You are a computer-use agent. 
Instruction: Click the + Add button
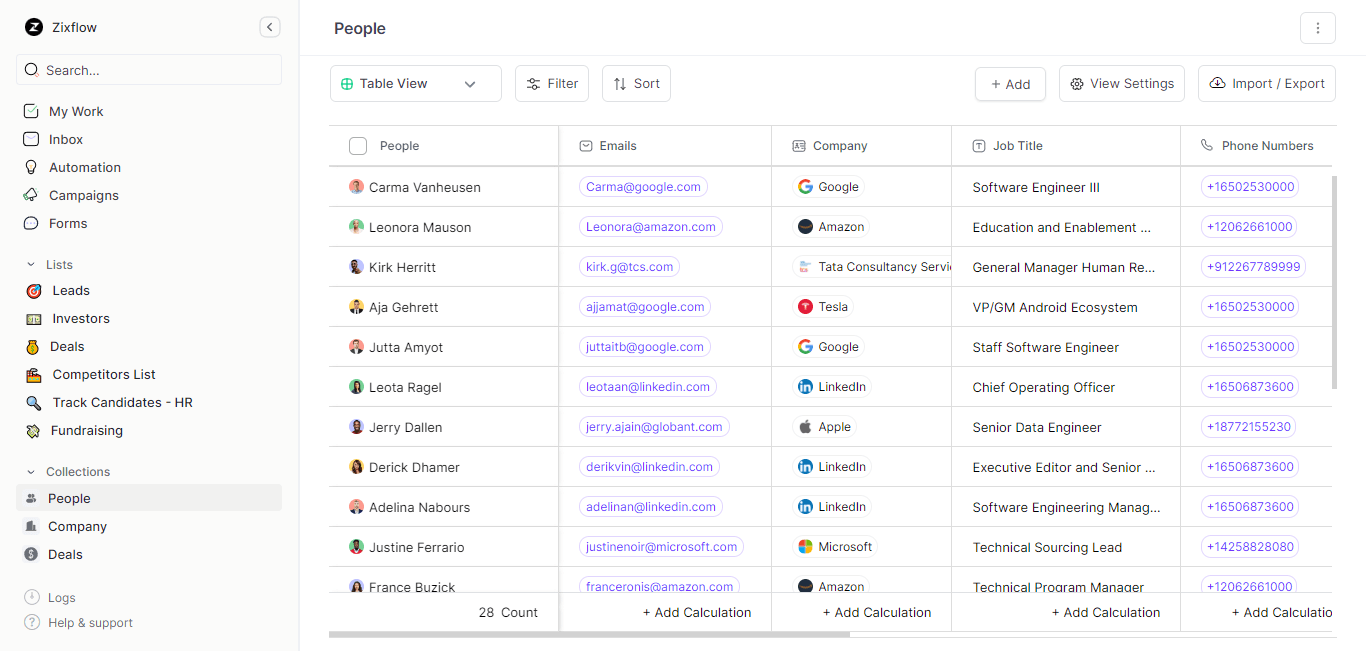tap(1010, 83)
